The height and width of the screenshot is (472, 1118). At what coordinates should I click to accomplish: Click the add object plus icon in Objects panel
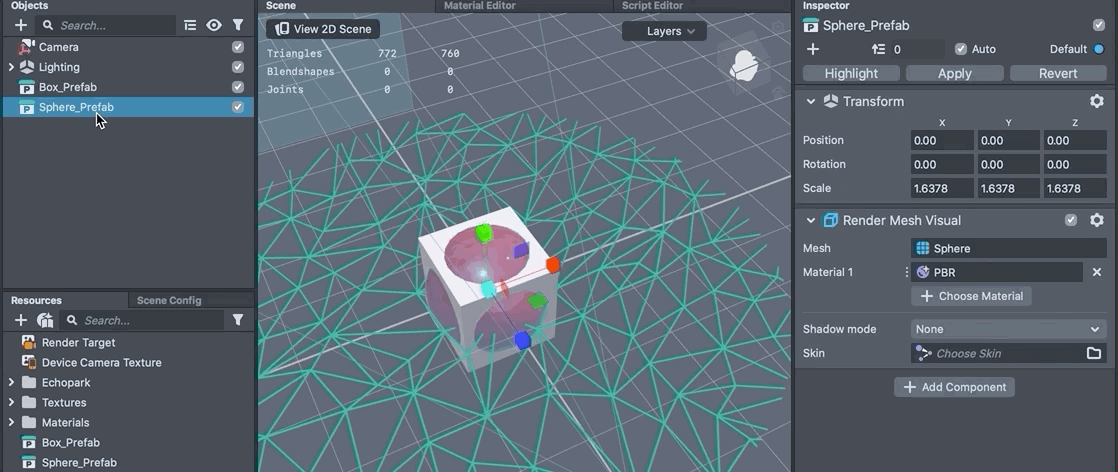coord(21,25)
